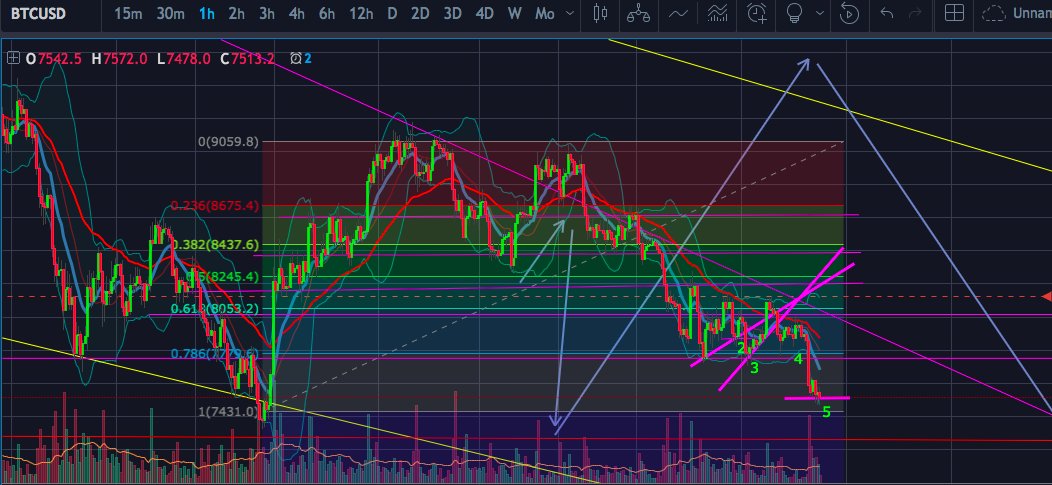The height and width of the screenshot is (485, 1052).
Task: Switch to the 3h interval
Action: (267, 13)
